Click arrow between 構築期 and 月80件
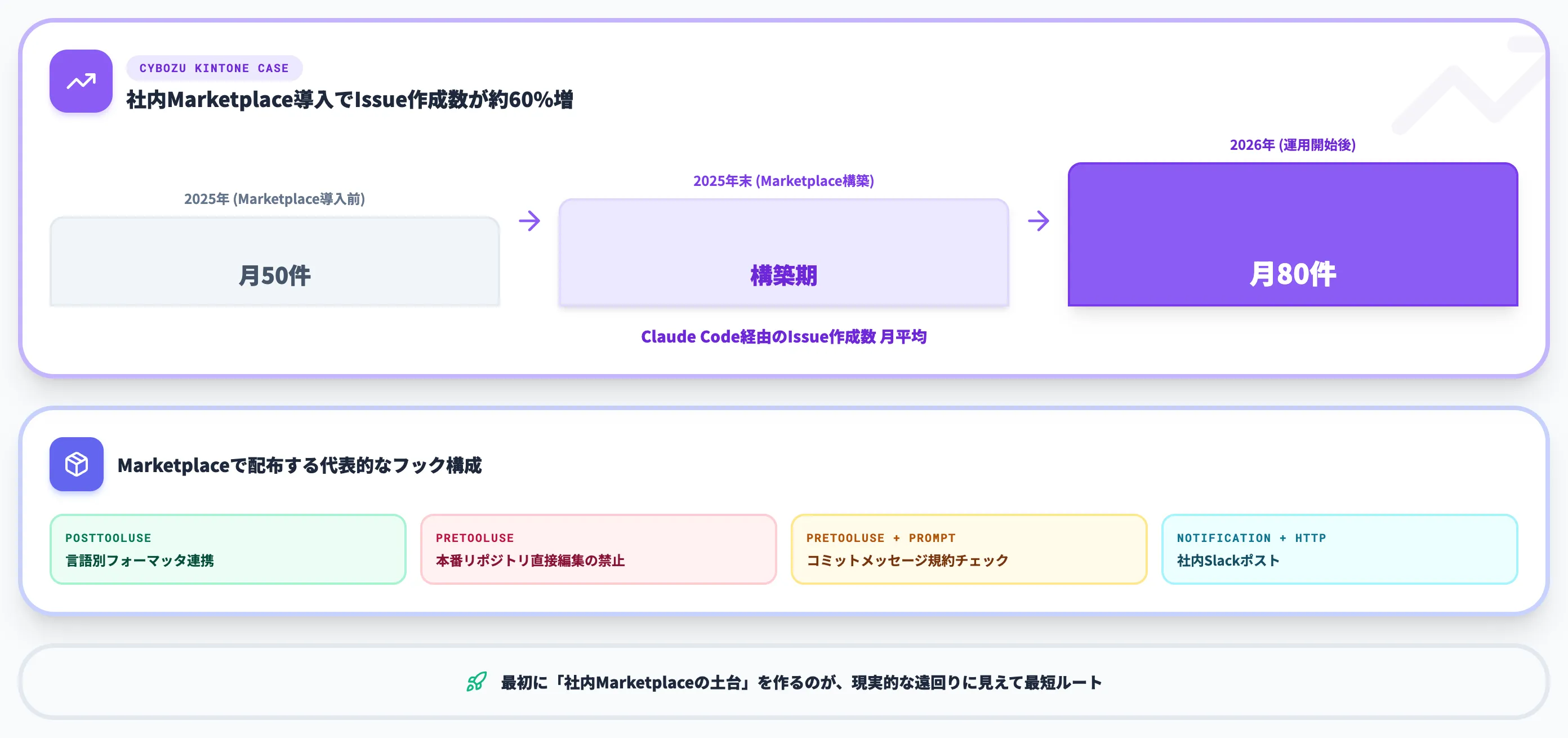The image size is (1568, 738). [1039, 220]
